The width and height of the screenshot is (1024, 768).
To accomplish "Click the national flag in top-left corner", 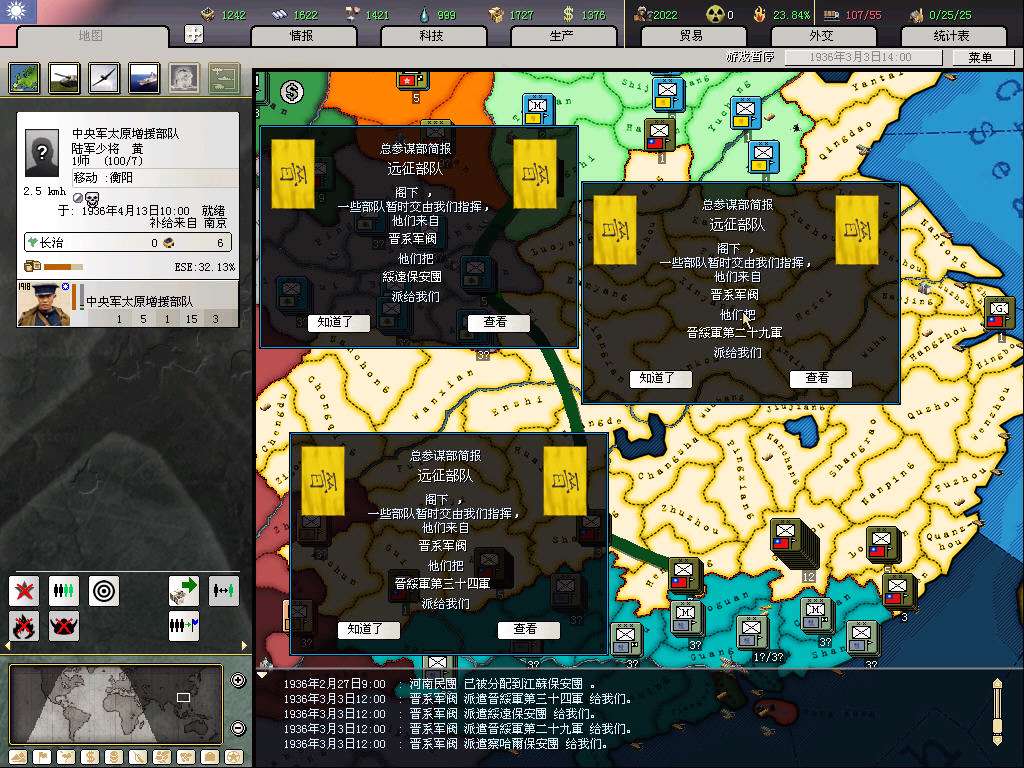I will 18,11.
